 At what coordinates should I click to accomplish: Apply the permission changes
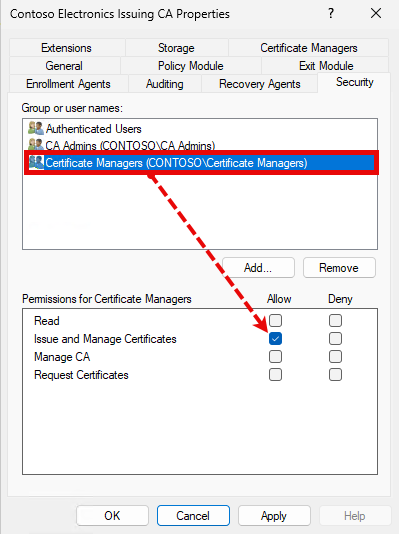(274, 516)
